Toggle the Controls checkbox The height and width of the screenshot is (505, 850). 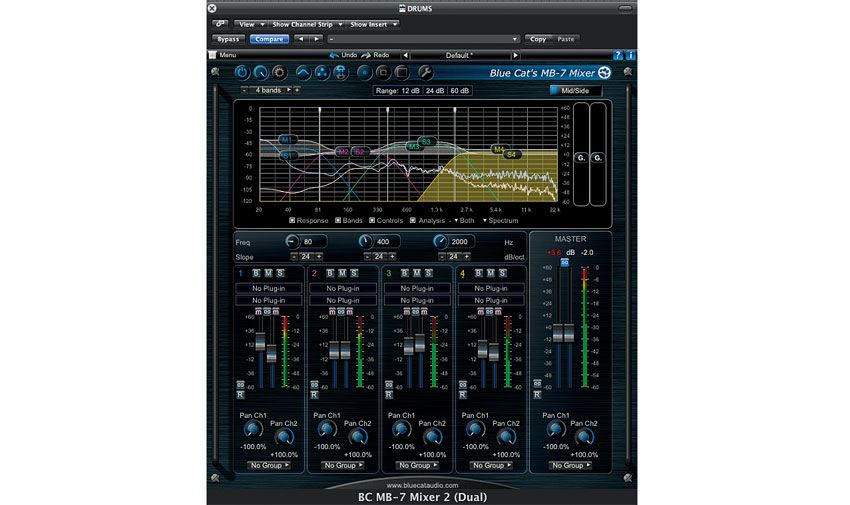[372, 221]
